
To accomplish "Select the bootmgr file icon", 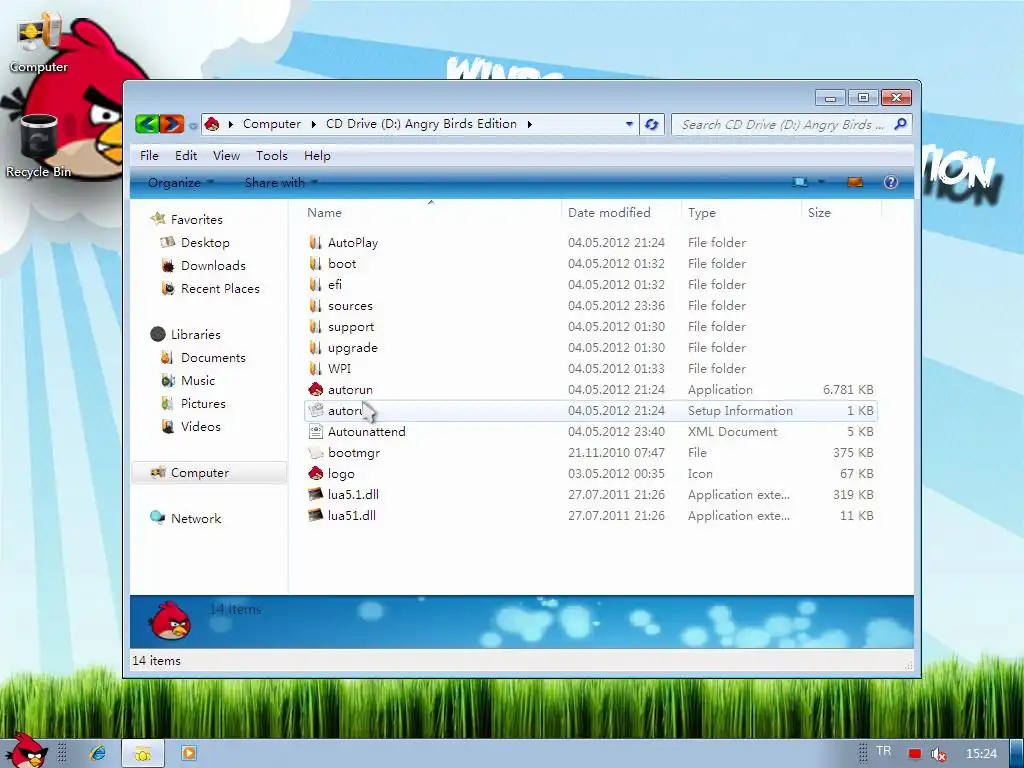I will point(315,453).
